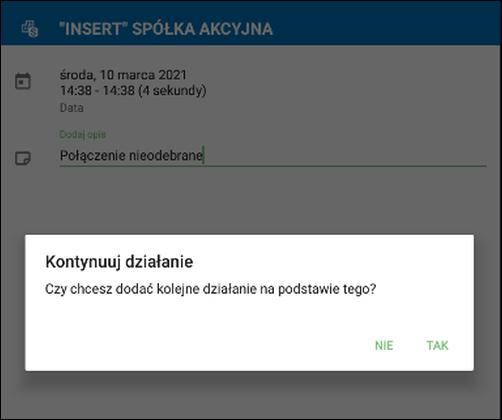Click the "Data" label under the time
Screen dimensions: 502x420
71,108
